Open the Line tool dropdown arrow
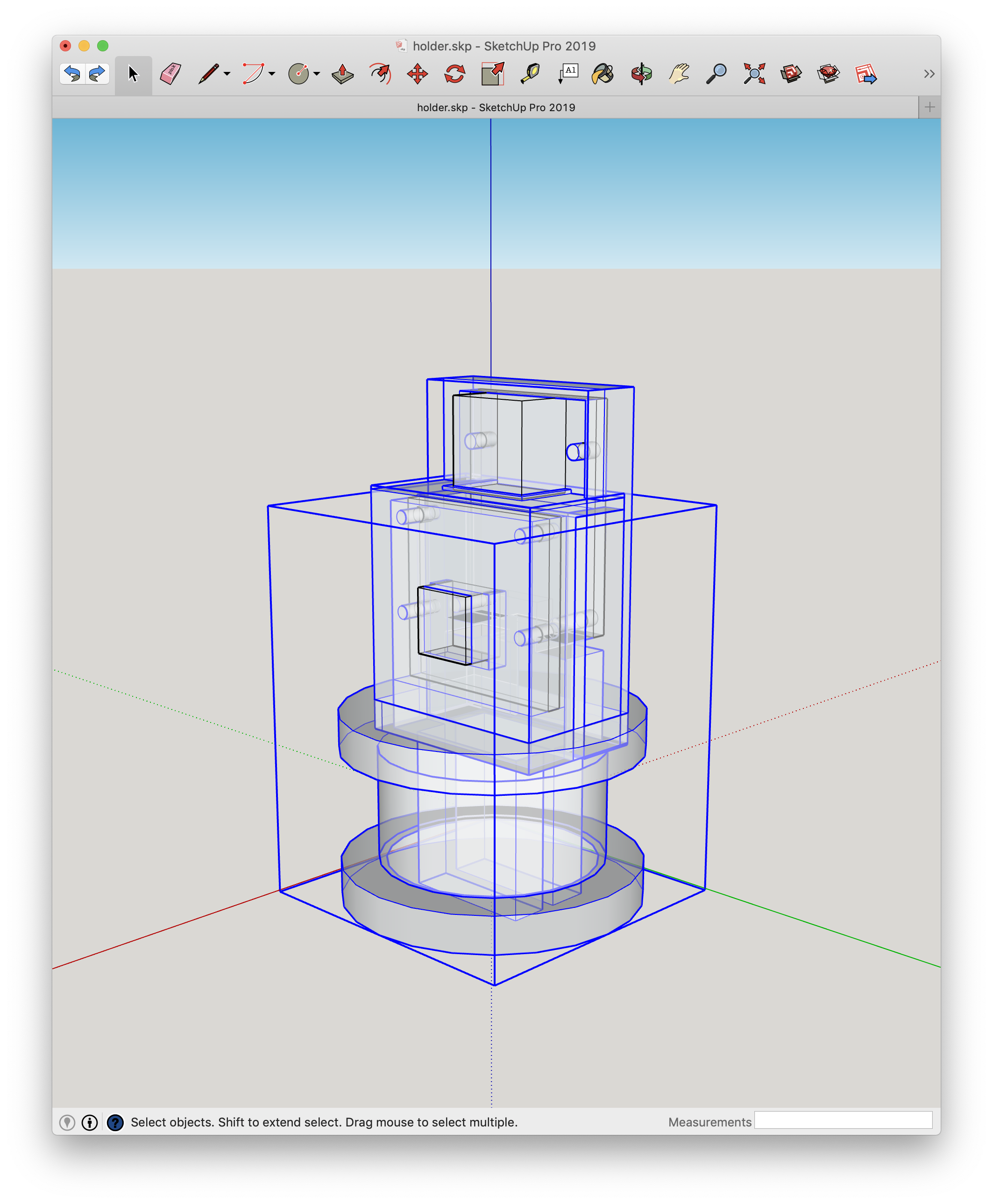 tap(227, 74)
